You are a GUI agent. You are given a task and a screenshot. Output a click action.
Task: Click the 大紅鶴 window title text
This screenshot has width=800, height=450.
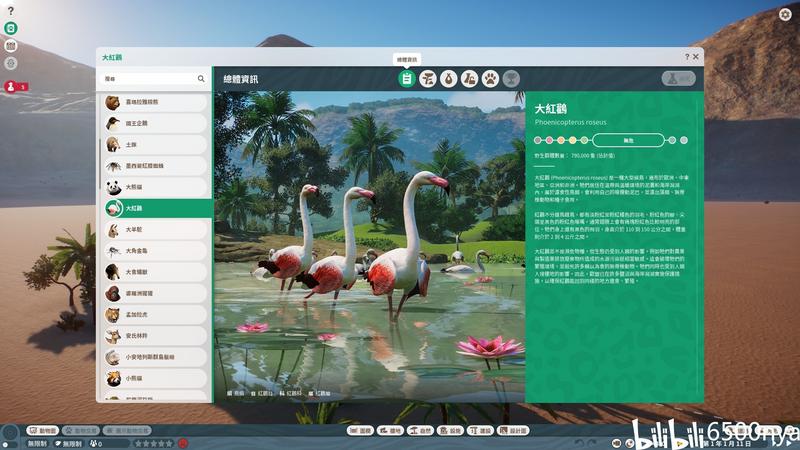point(112,57)
